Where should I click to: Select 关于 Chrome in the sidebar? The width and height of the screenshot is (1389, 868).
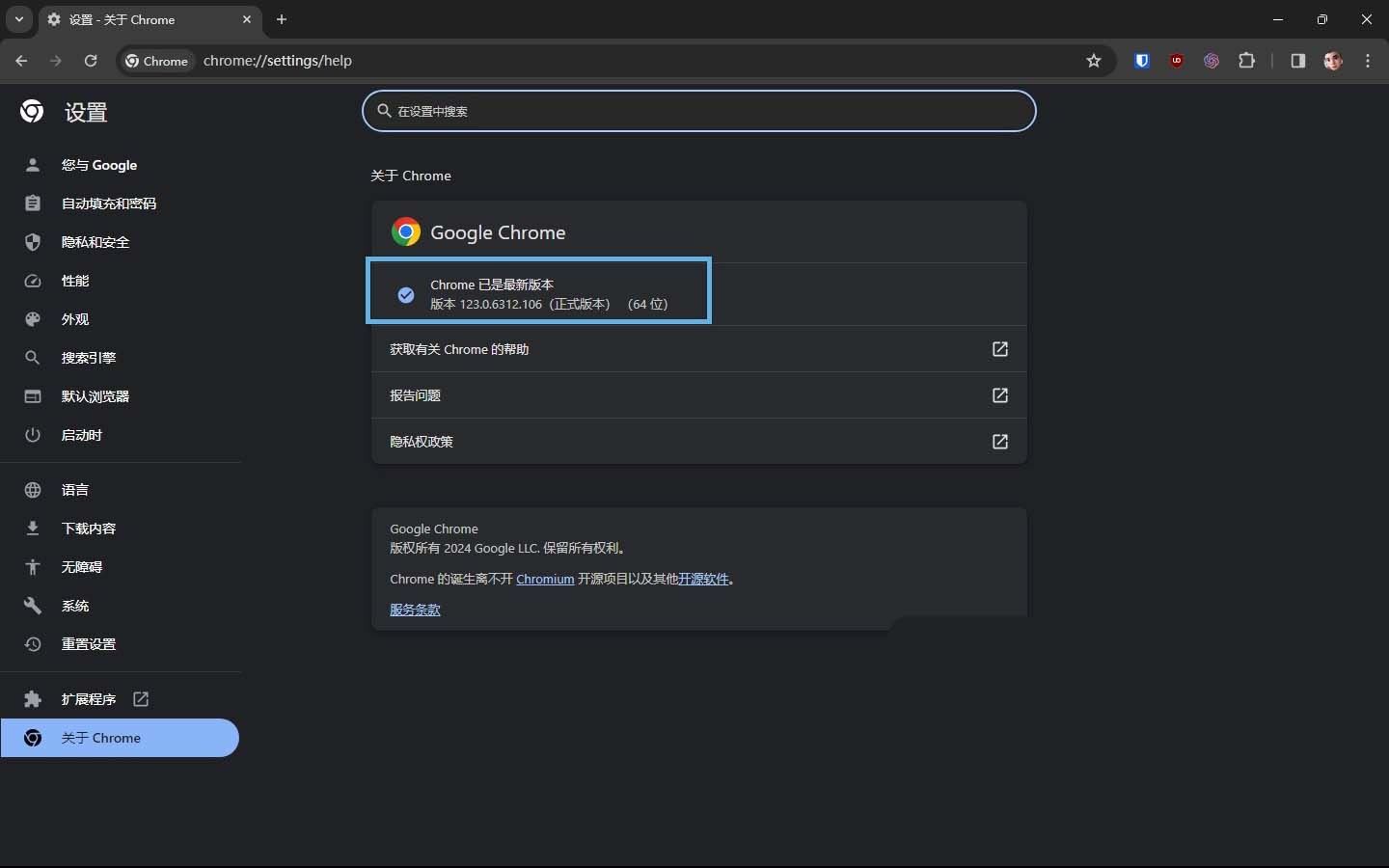coord(120,738)
